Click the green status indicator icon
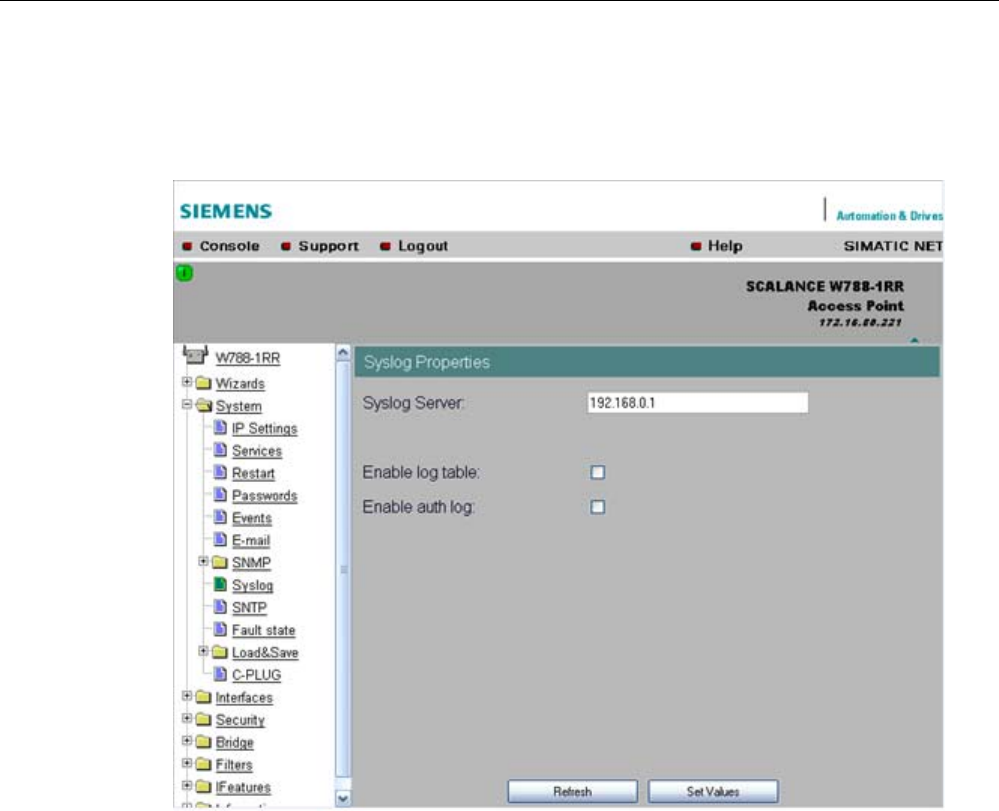 point(184,273)
